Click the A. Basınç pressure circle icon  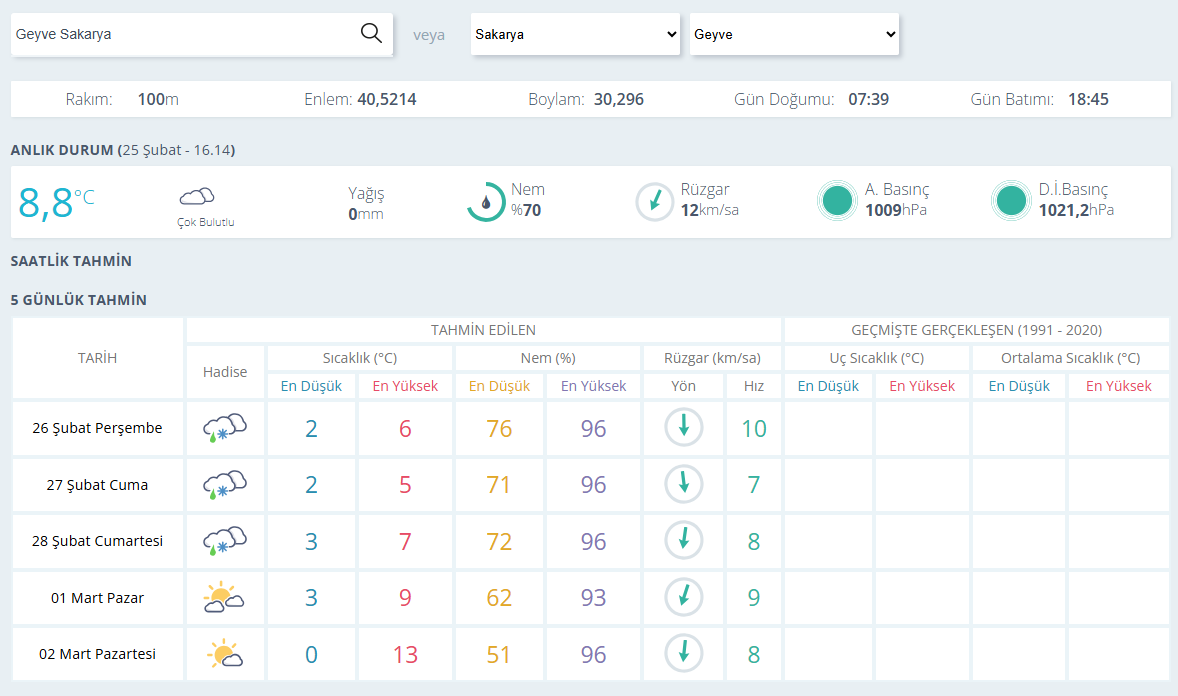(837, 201)
